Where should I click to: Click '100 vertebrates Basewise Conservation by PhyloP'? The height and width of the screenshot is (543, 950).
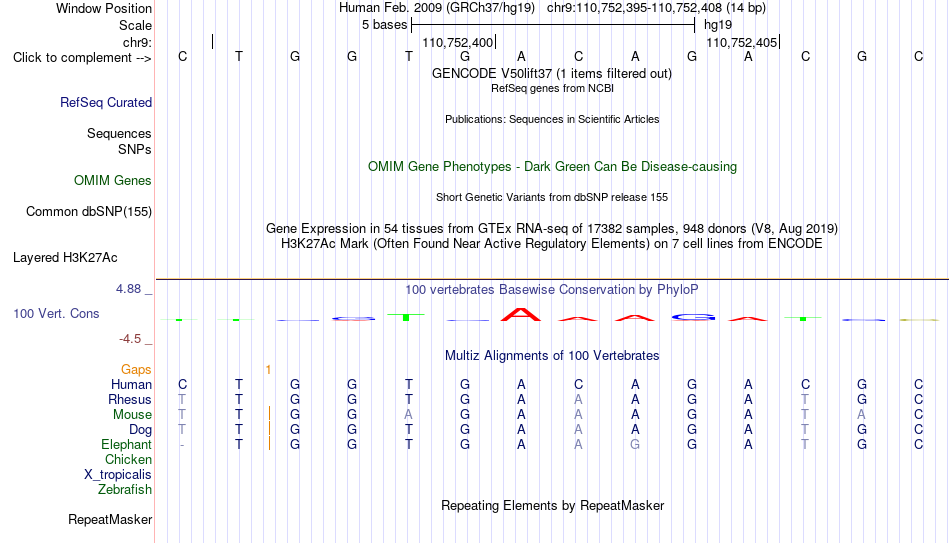(x=552, y=290)
